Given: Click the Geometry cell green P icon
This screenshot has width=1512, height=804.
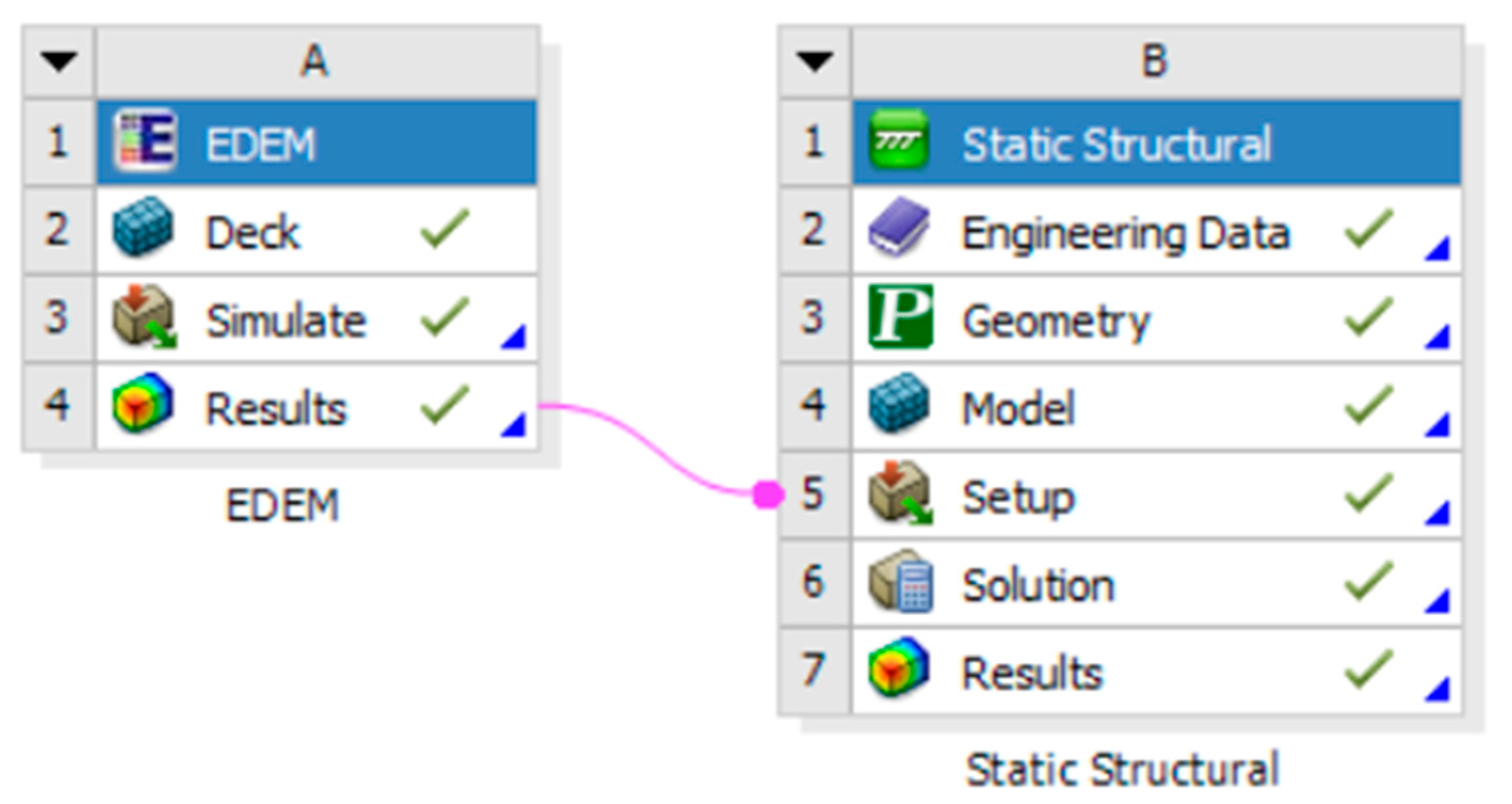Looking at the screenshot, I should 900,317.
